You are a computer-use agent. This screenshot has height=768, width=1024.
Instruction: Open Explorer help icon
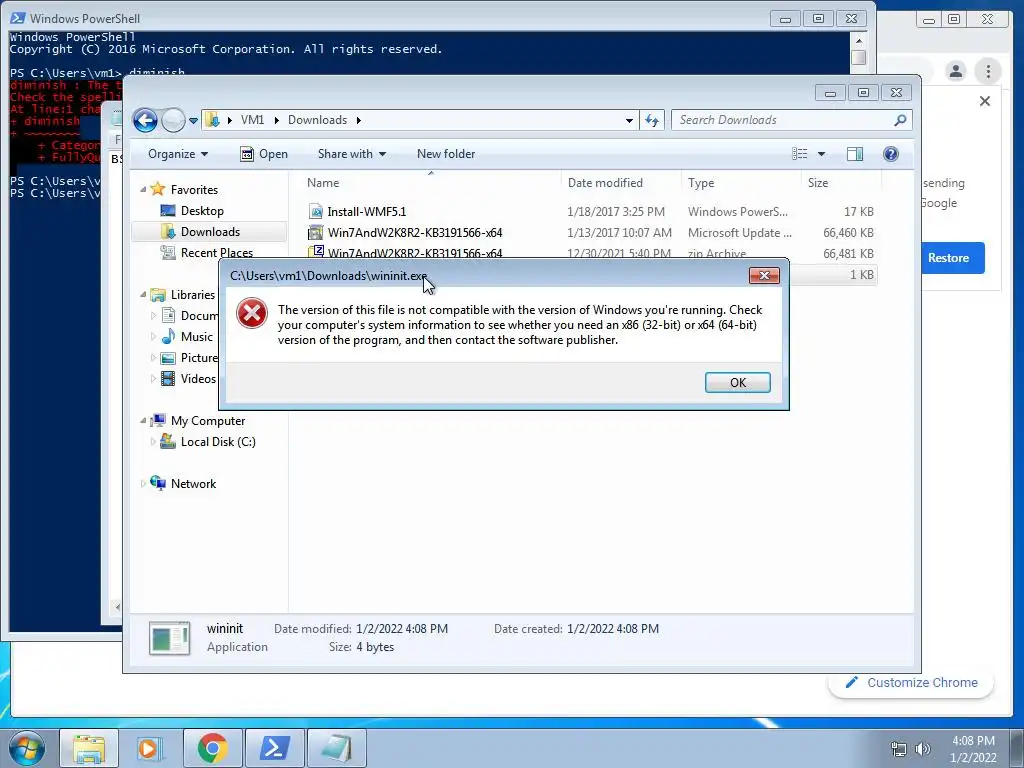891,154
